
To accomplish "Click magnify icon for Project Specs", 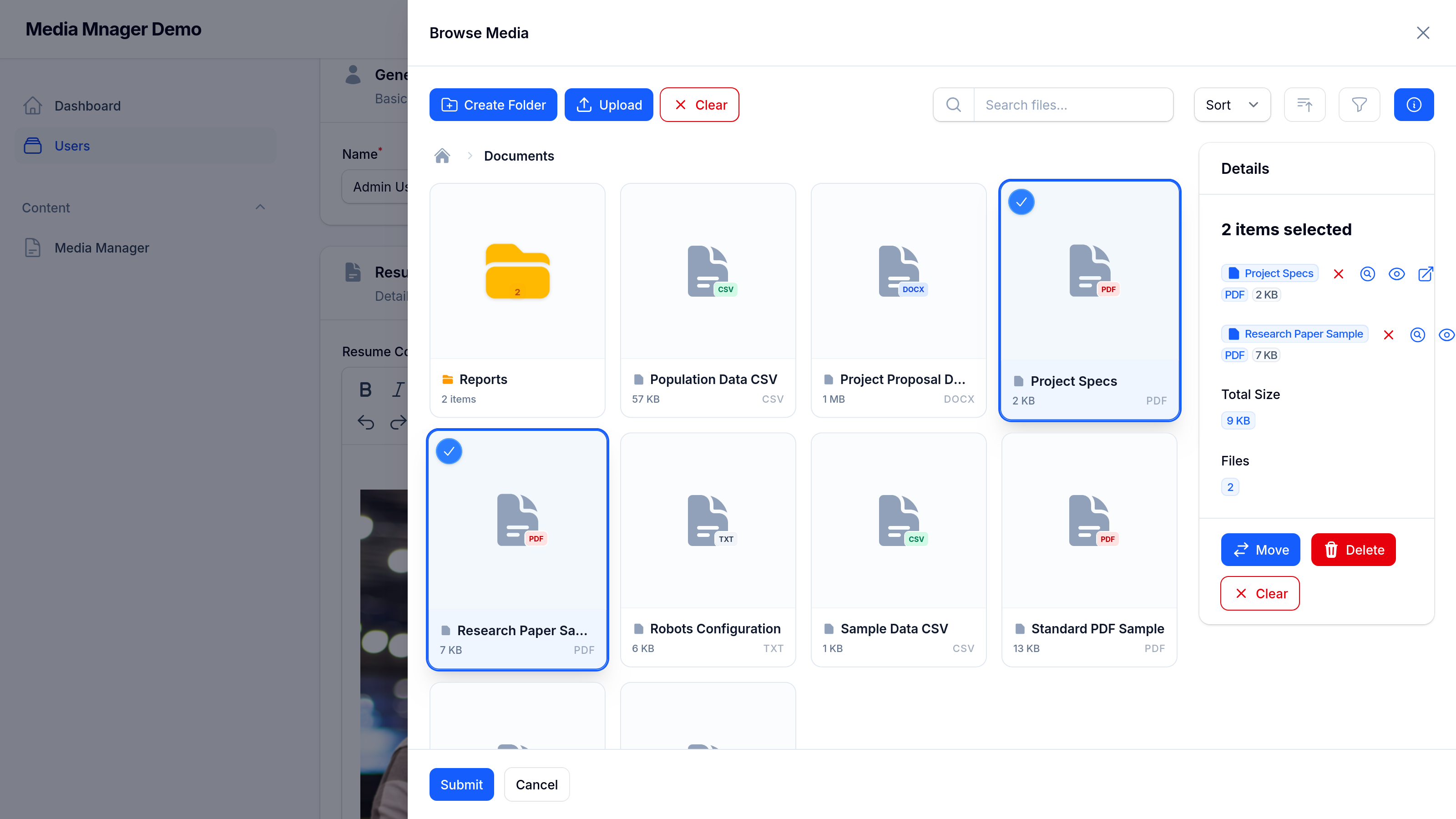I will (x=1367, y=274).
